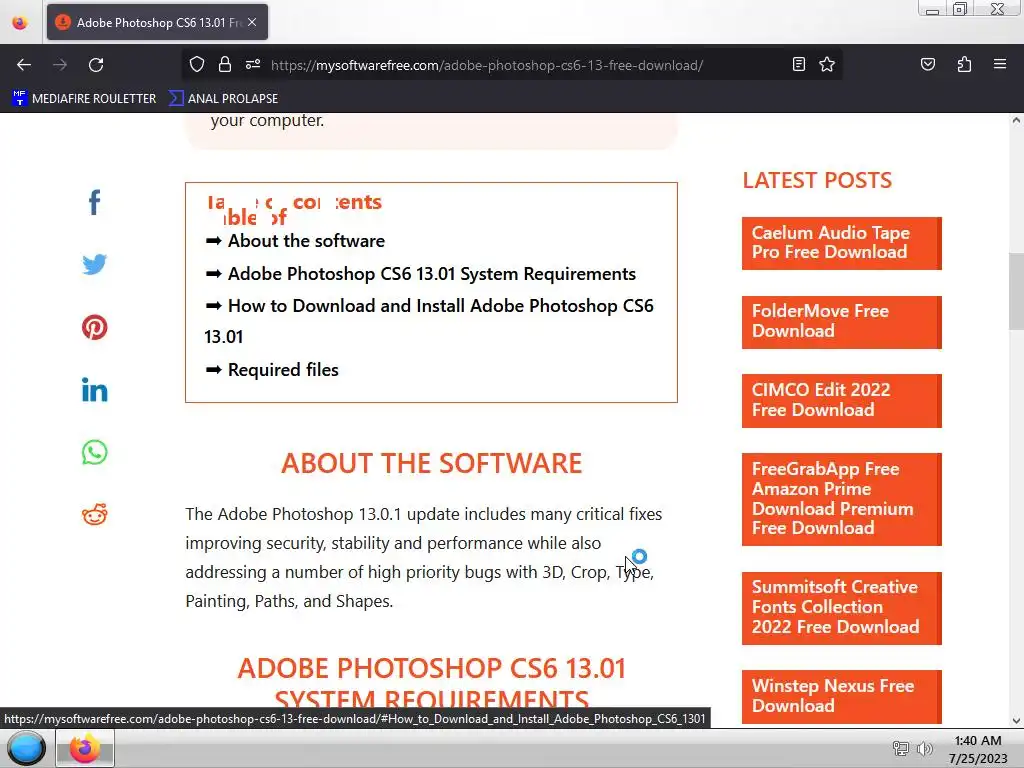Screen dimensions: 1024x768
Task: Select the Adobe Photoshop CS6 13.01 tab
Action: [157, 22]
